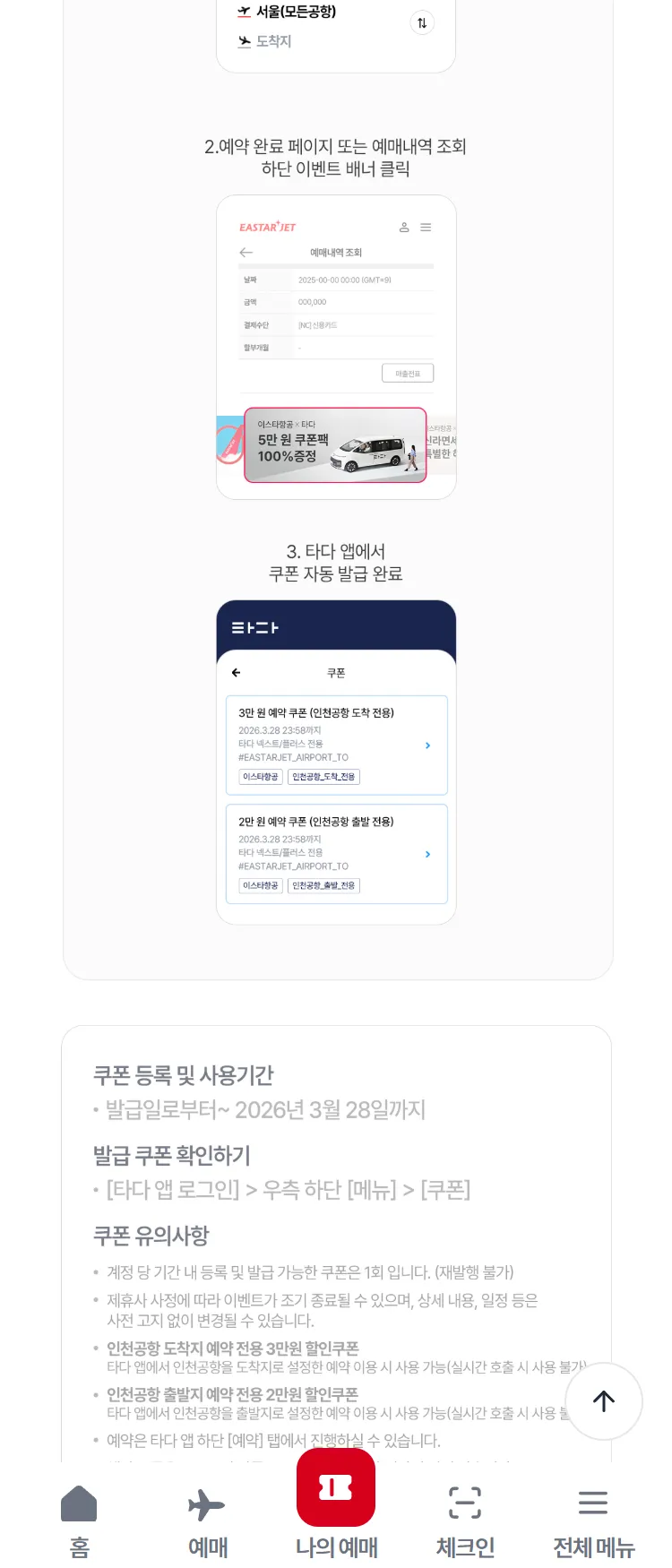The height and width of the screenshot is (1568, 672).
Task: Click the scroll-to-top arrow button
Action: tap(604, 1401)
